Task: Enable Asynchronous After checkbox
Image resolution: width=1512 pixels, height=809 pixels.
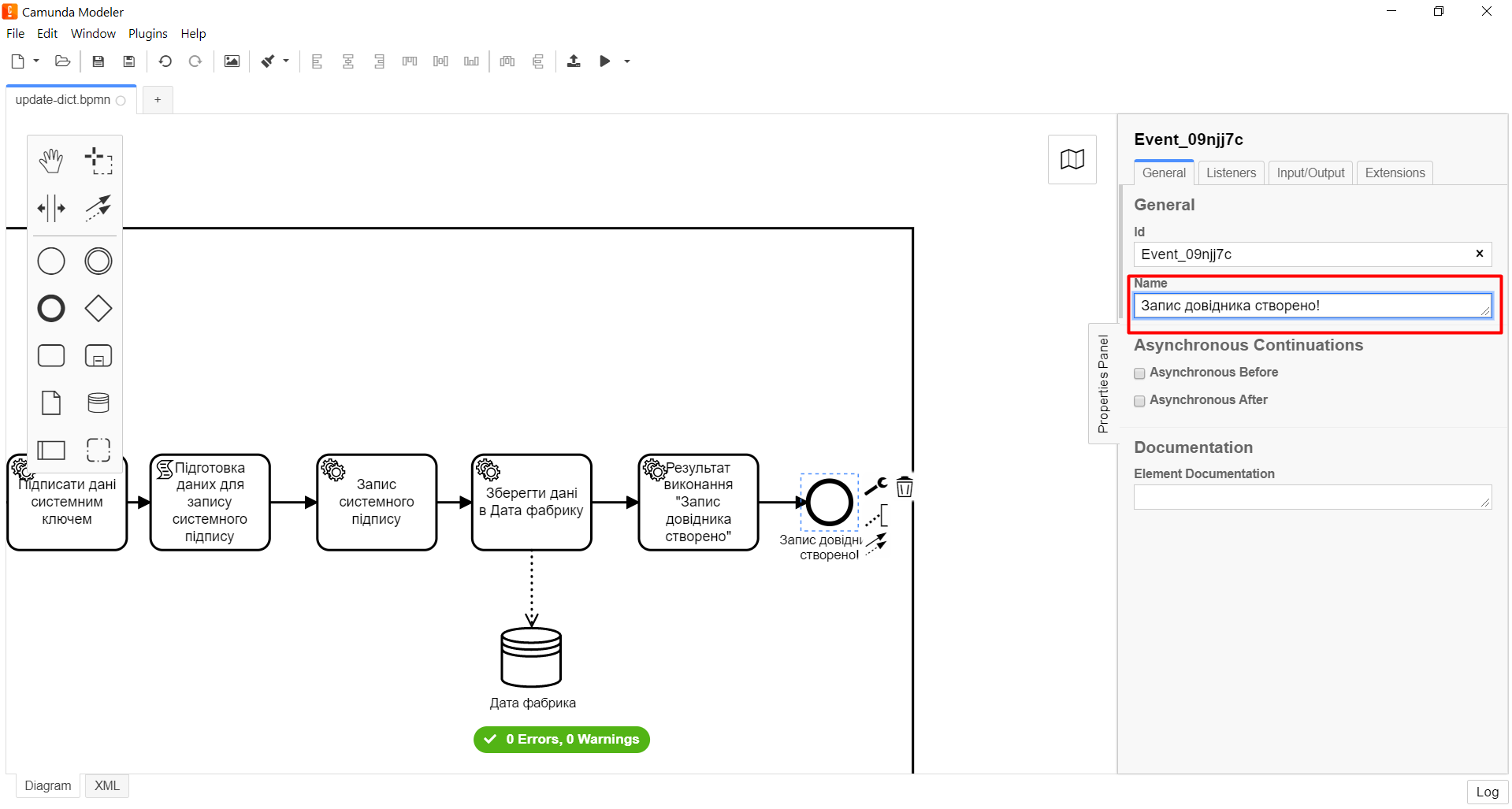Action: click(x=1139, y=401)
